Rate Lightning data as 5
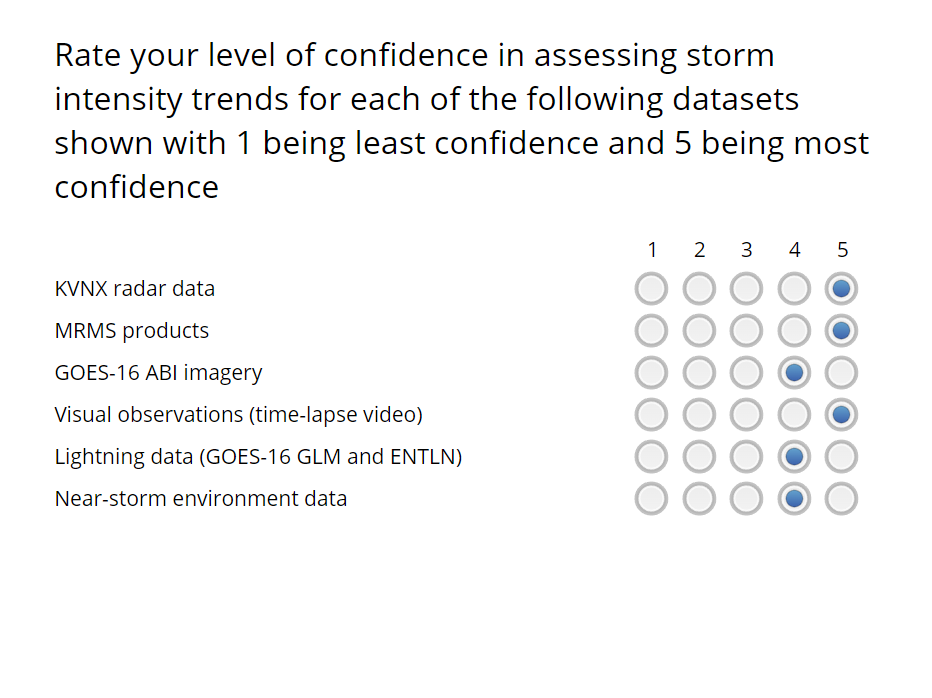This screenshot has width=932, height=698. [842, 457]
